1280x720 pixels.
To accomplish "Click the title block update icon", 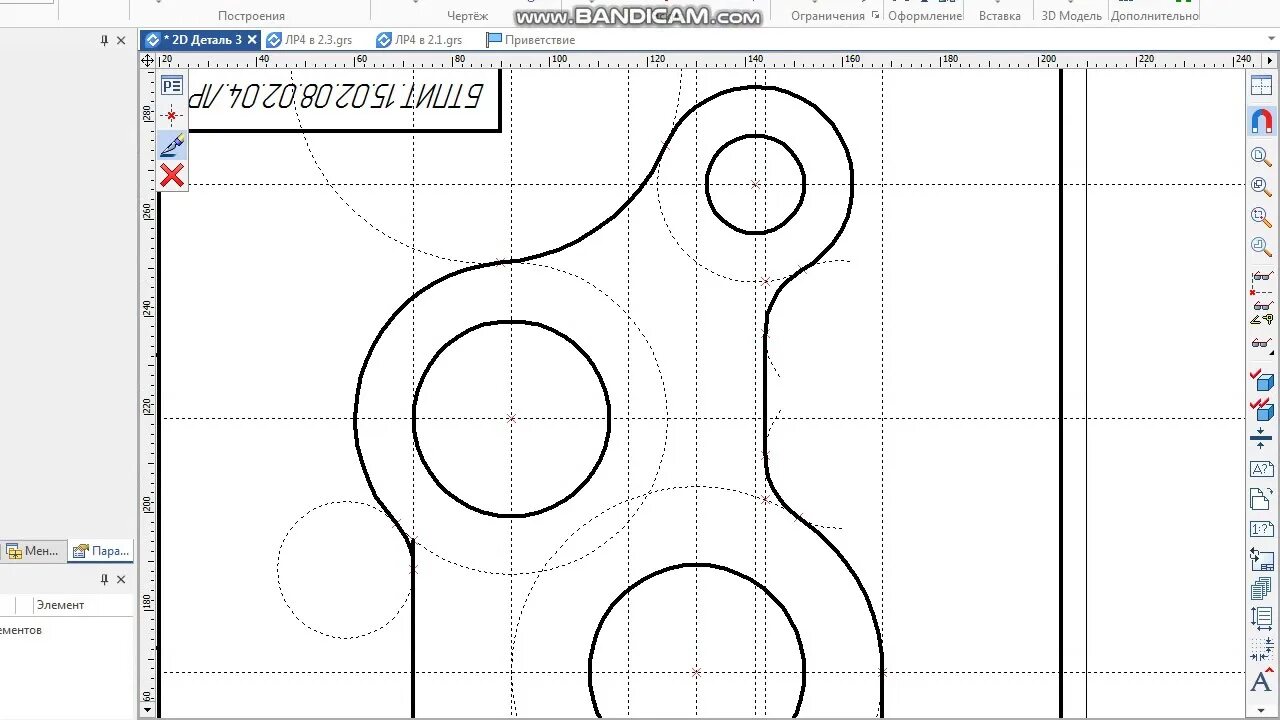I will pos(1262,559).
